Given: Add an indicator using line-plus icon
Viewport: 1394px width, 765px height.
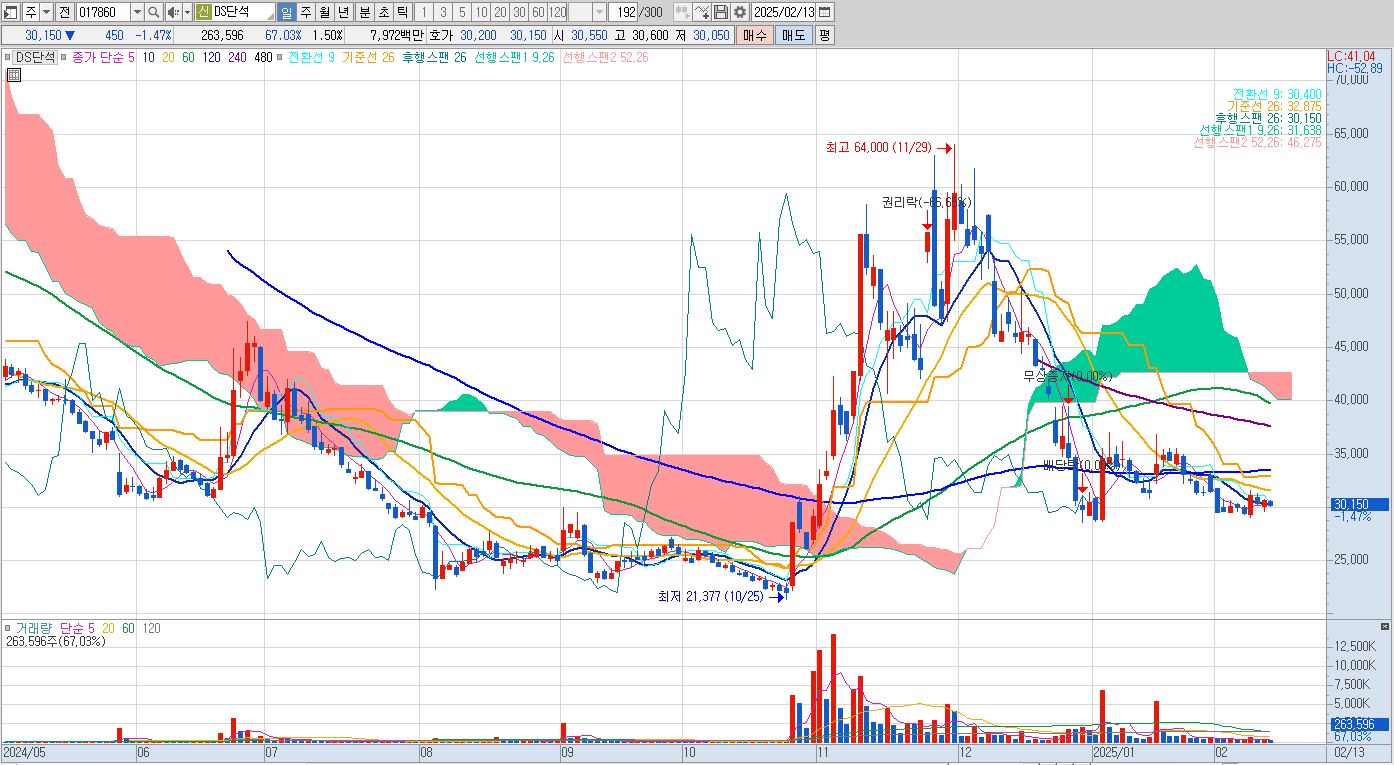Looking at the screenshot, I should point(701,12).
